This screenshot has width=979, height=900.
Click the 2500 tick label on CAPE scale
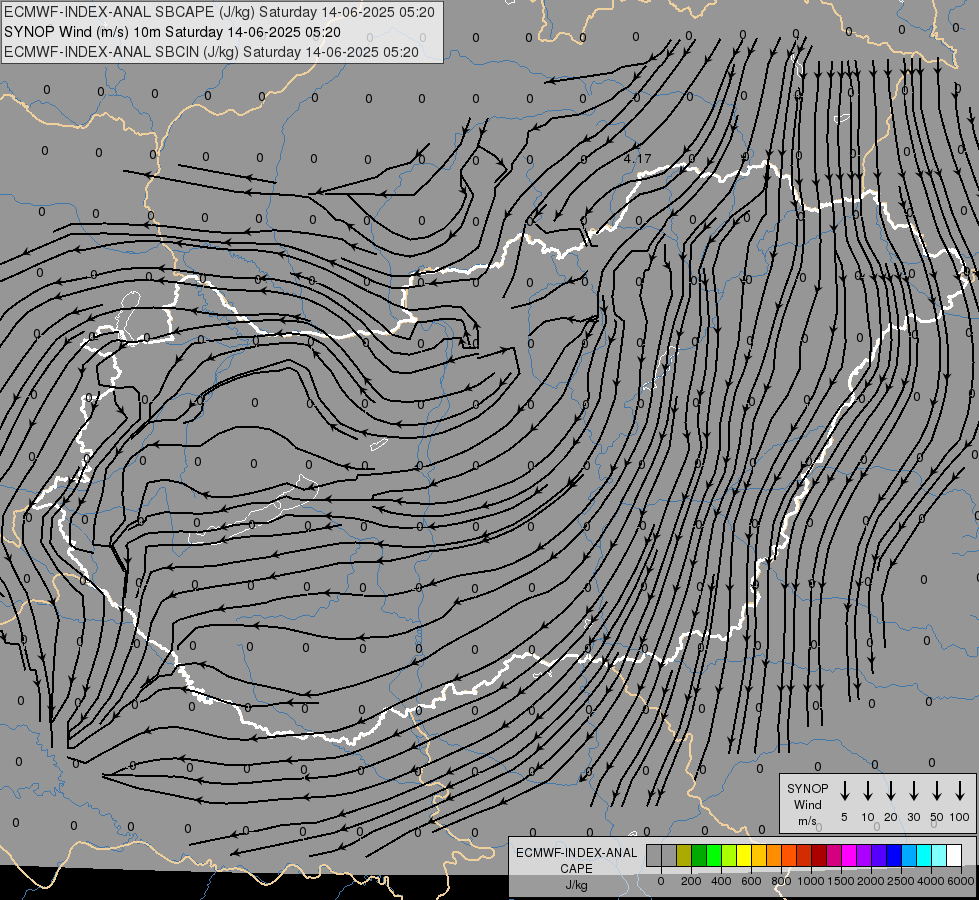pyautogui.click(x=901, y=881)
